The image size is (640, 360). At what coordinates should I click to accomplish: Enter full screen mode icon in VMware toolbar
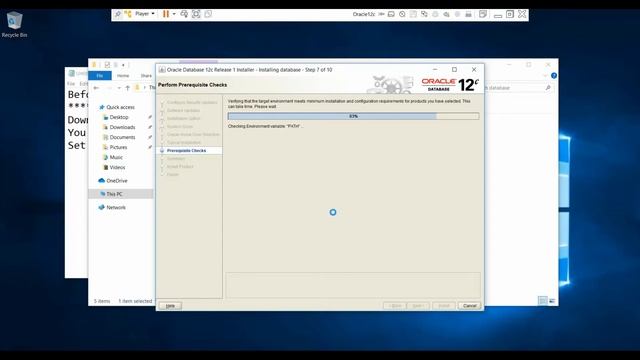pos(196,14)
